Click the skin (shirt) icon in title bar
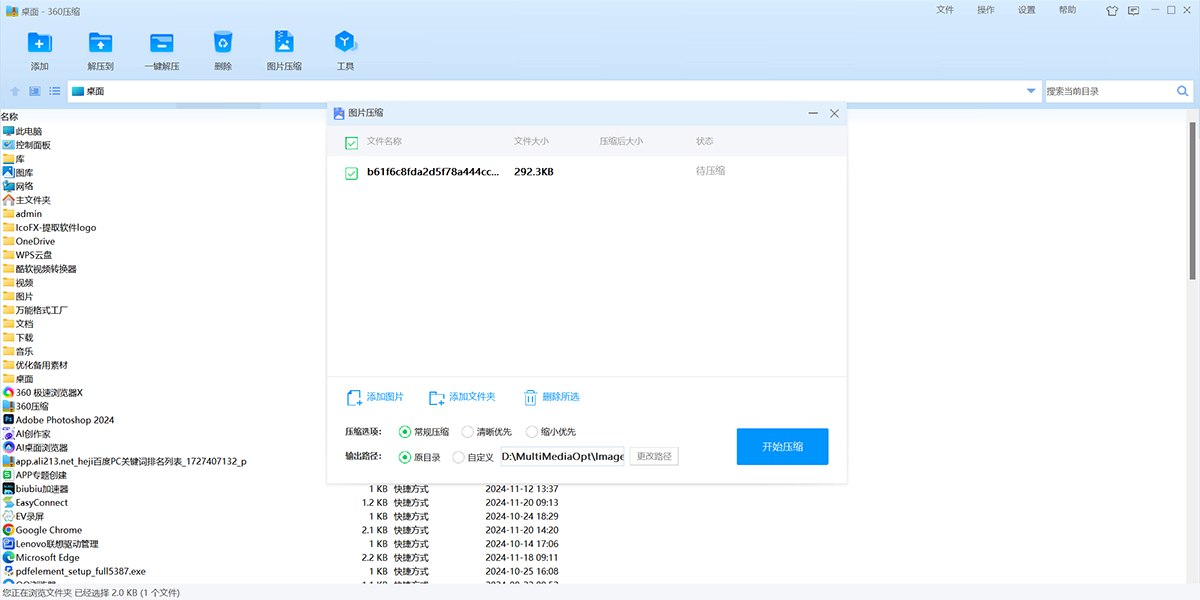1200x600 pixels. (1112, 10)
